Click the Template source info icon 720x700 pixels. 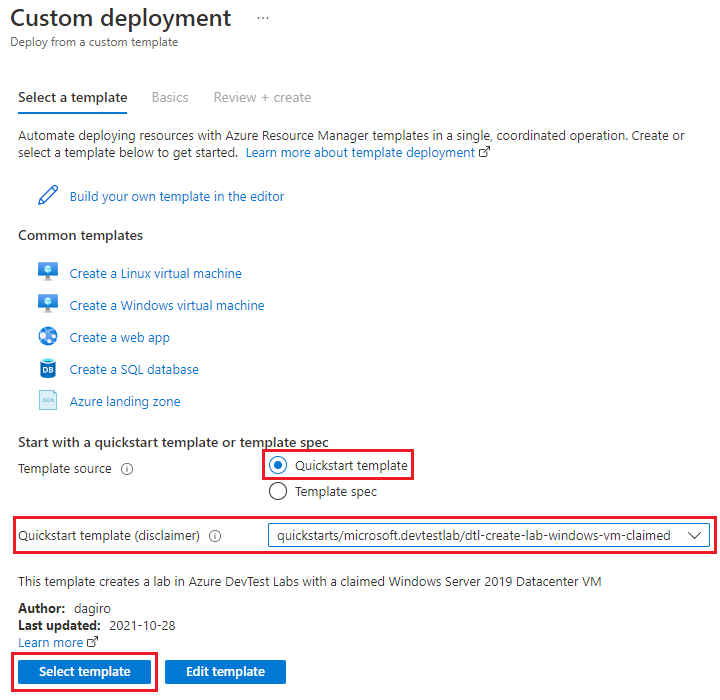click(x=127, y=469)
